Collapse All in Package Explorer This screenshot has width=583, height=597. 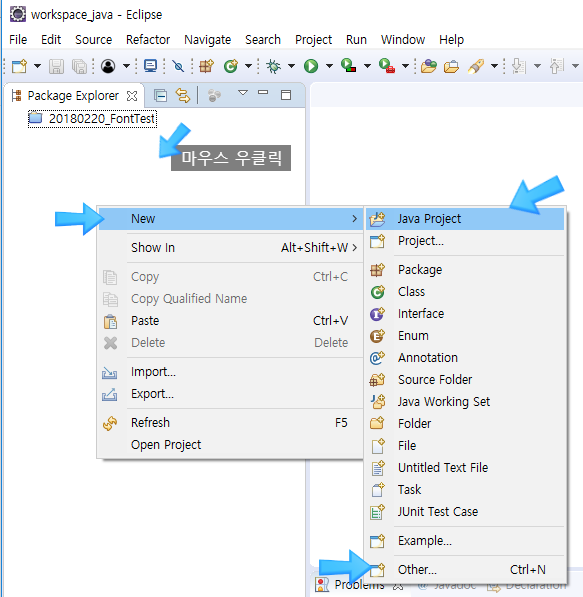[x=161, y=95]
